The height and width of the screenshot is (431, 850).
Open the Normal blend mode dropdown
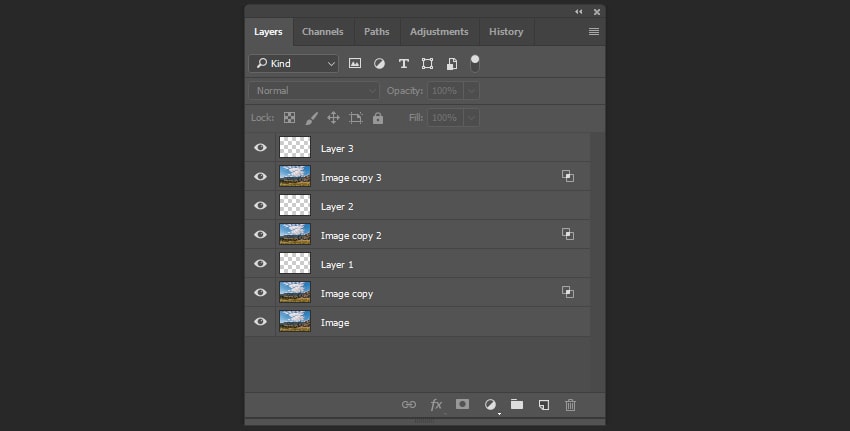[314, 91]
